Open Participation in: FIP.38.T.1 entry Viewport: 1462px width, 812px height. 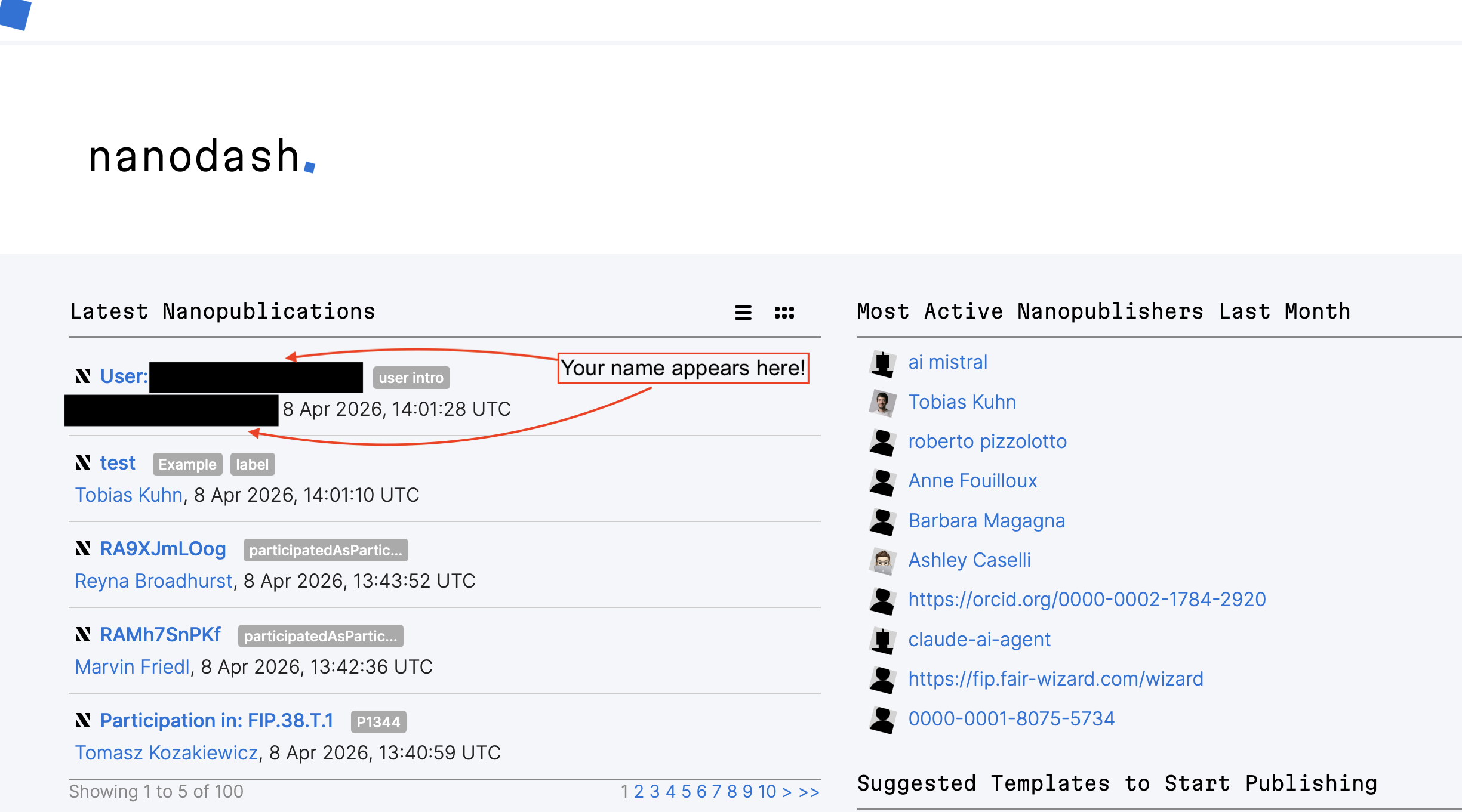tap(216, 721)
